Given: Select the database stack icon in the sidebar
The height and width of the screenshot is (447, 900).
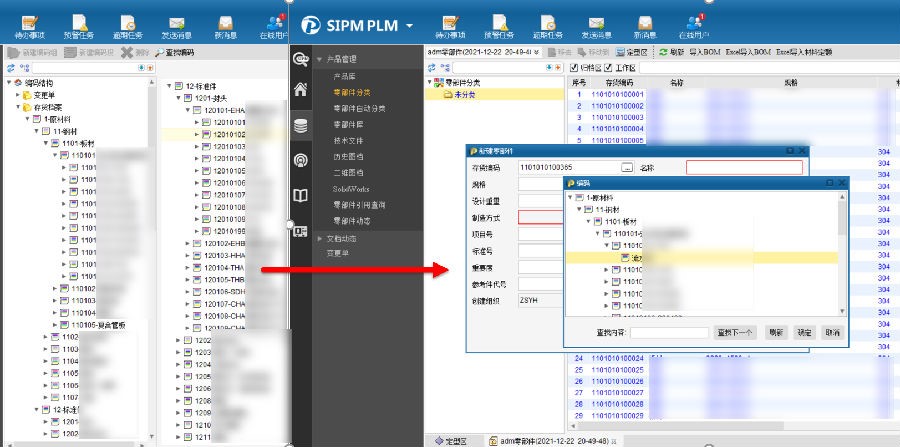Looking at the screenshot, I should pyautogui.click(x=300, y=126).
